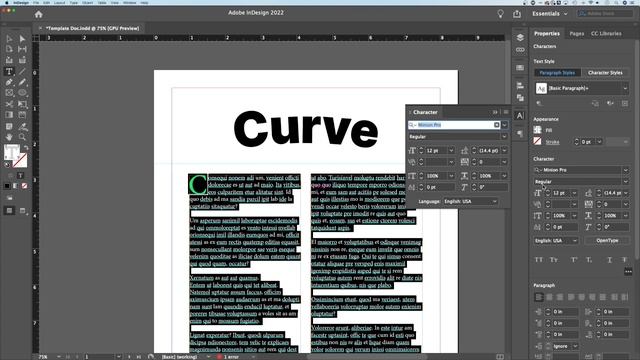Toggle All Caps in Properties panel
Viewport: 640px width, 360px height.
tap(539, 260)
